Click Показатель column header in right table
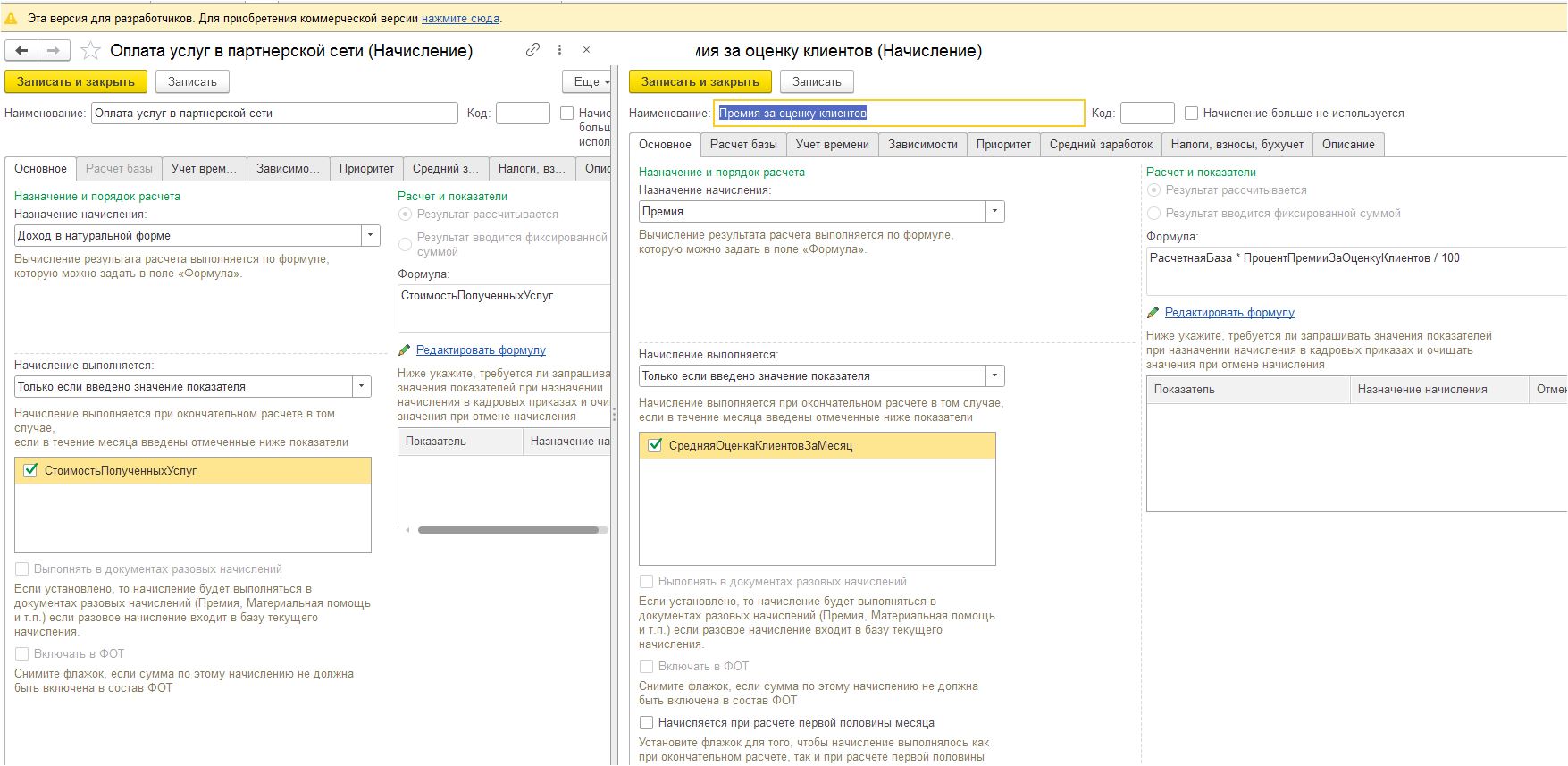 tap(1248, 390)
